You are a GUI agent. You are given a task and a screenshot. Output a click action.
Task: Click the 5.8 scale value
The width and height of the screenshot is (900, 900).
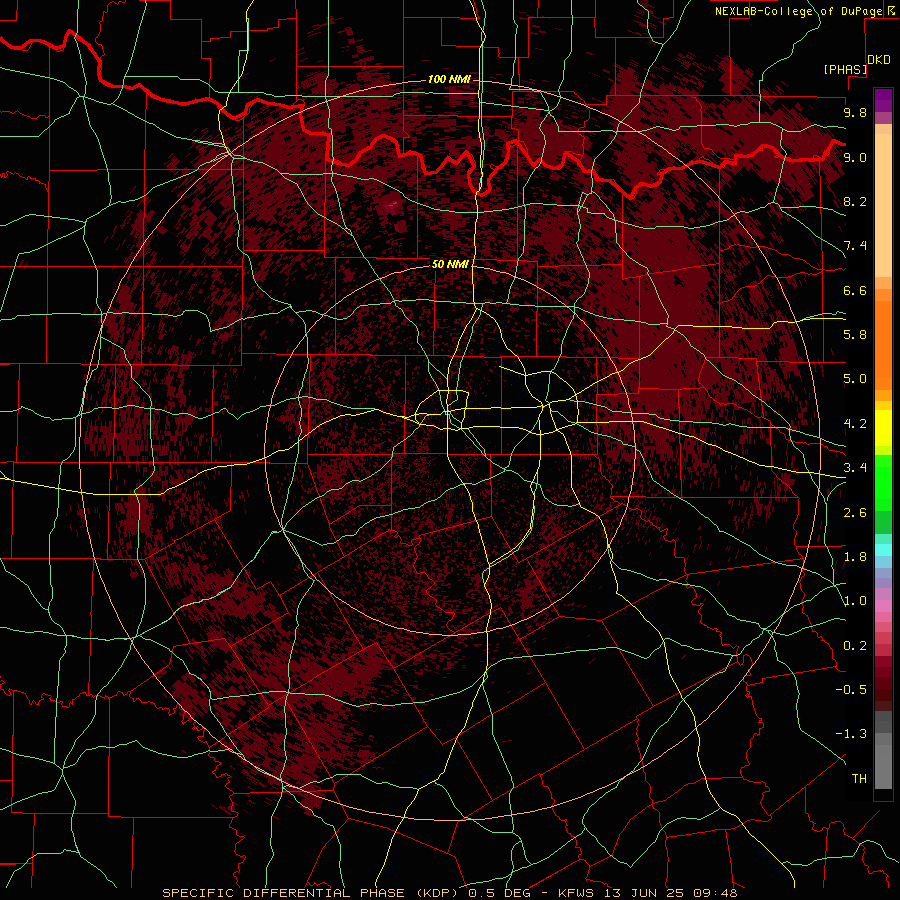pos(855,335)
